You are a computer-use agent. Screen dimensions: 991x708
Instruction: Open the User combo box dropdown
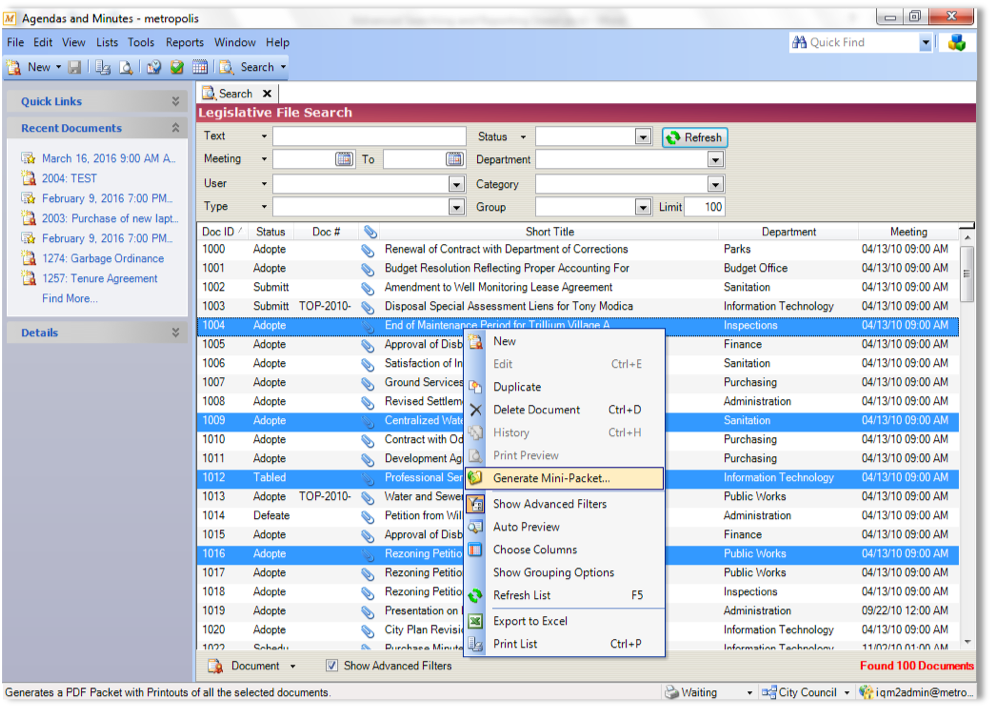point(457,184)
